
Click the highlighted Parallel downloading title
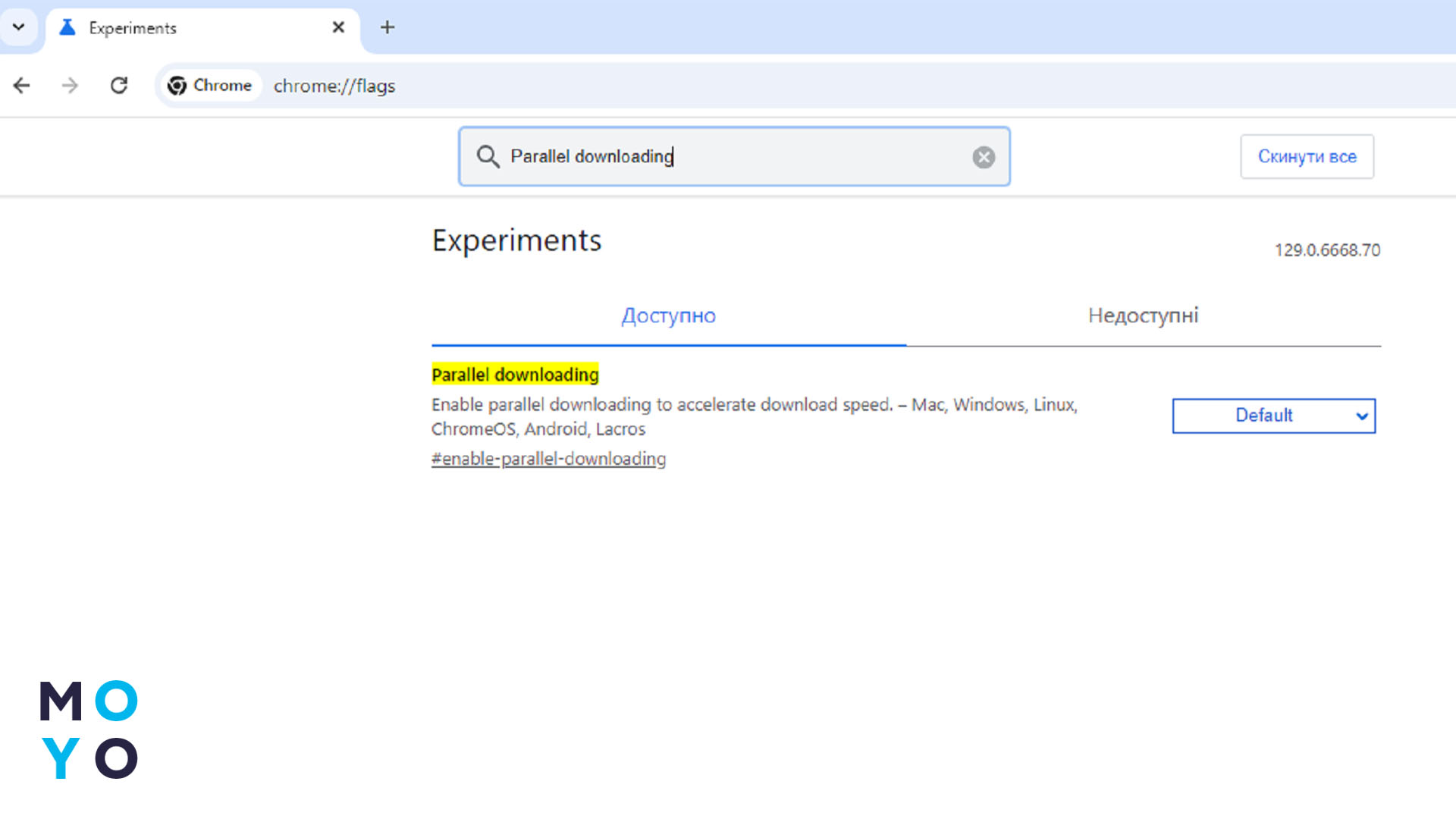pos(515,375)
